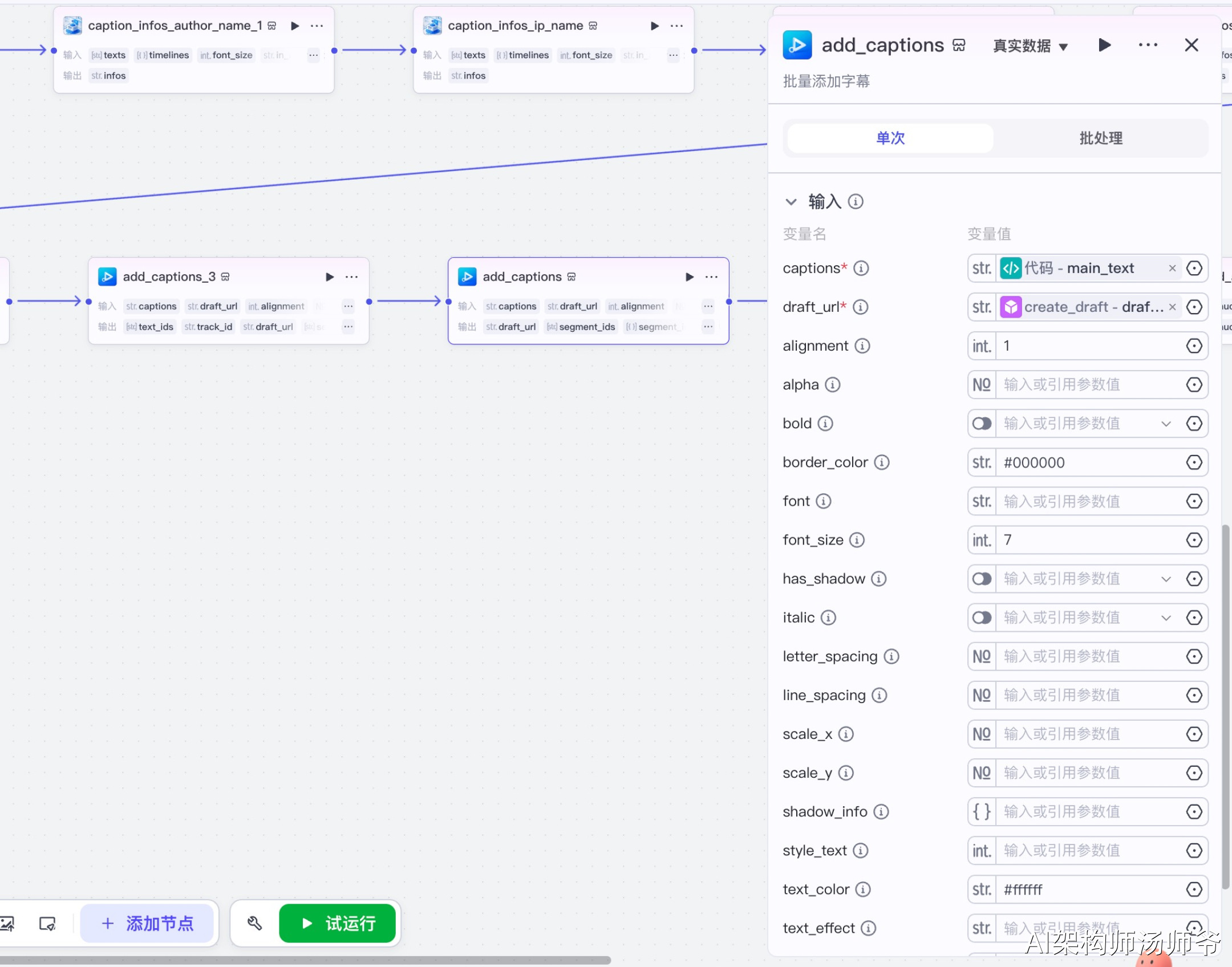The image size is (1232, 967).
Task: Remove the main_text reference from captions
Action: (1172, 268)
